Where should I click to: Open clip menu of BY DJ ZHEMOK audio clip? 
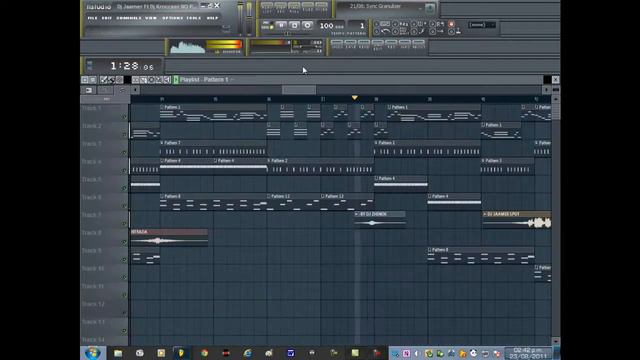357,214
